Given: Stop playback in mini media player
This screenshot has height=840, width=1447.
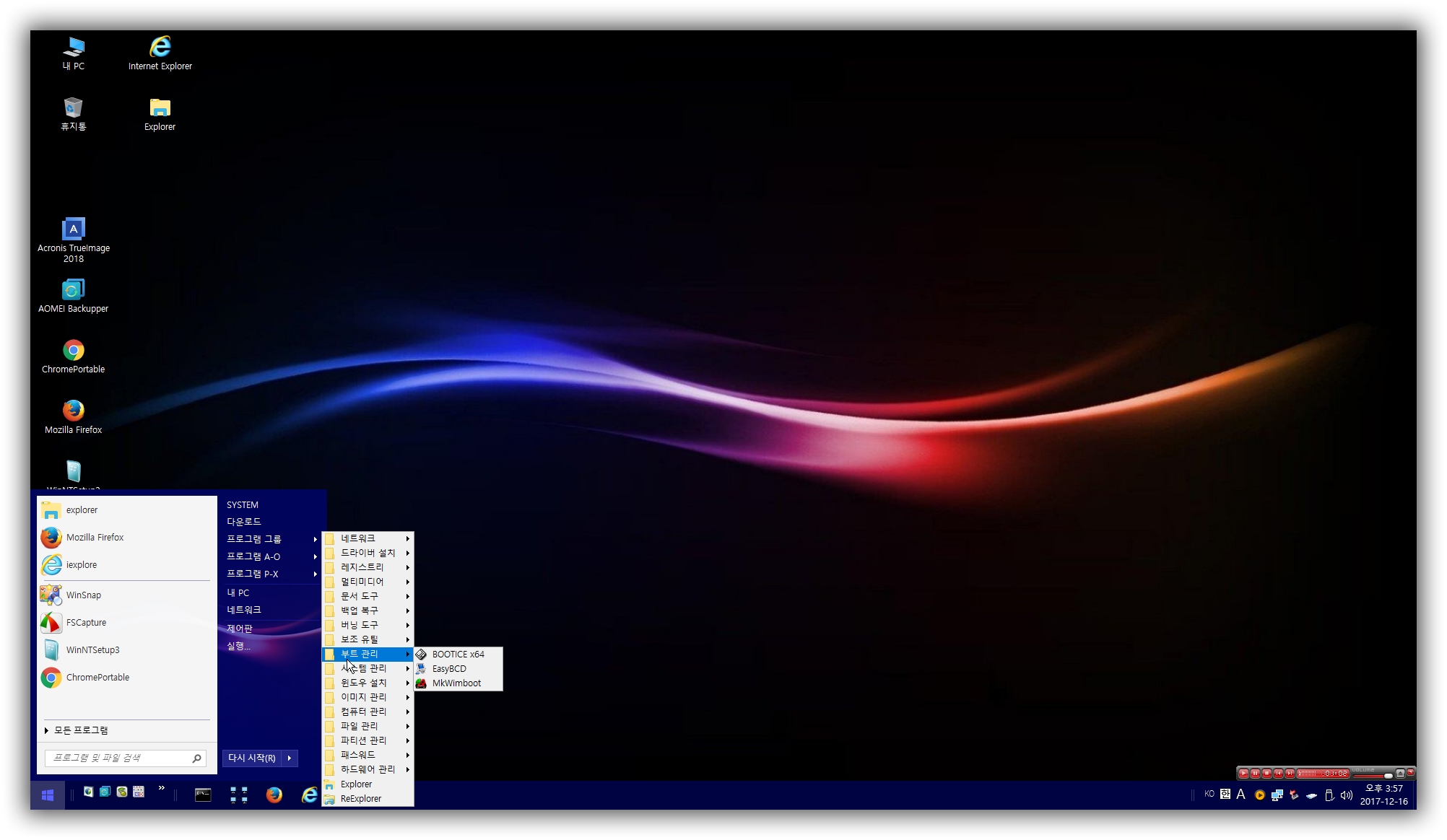Looking at the screenshot, I should 1266,774.
